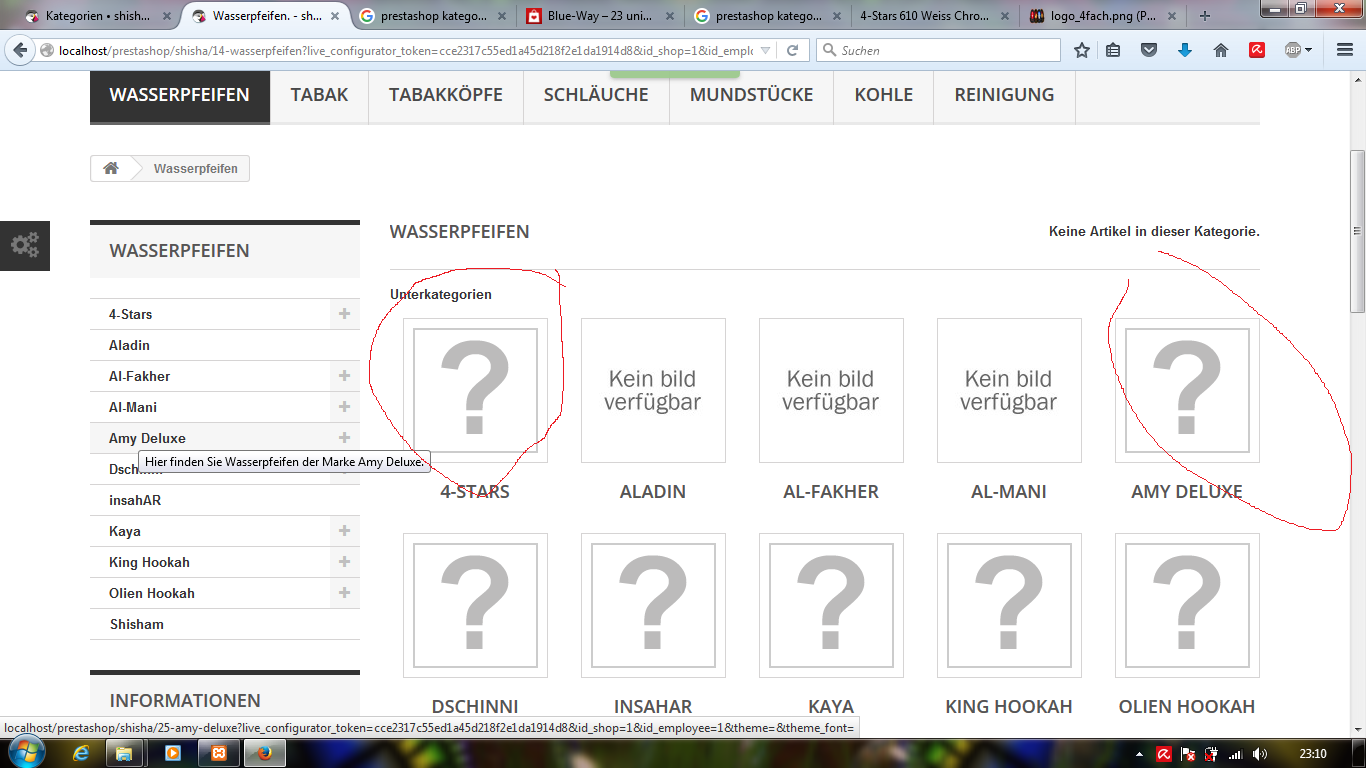Open the Aladin link in the sidebar

129,345
